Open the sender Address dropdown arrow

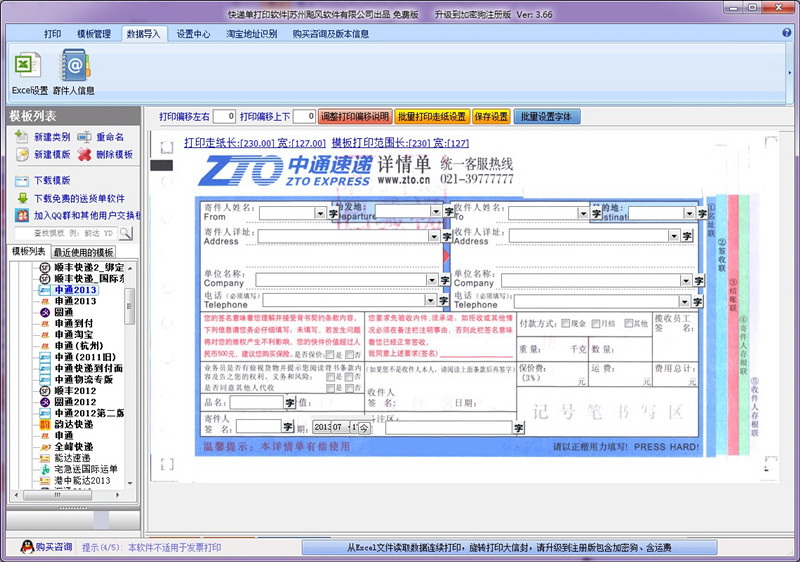pyautogui.click(x=434, y=236)
